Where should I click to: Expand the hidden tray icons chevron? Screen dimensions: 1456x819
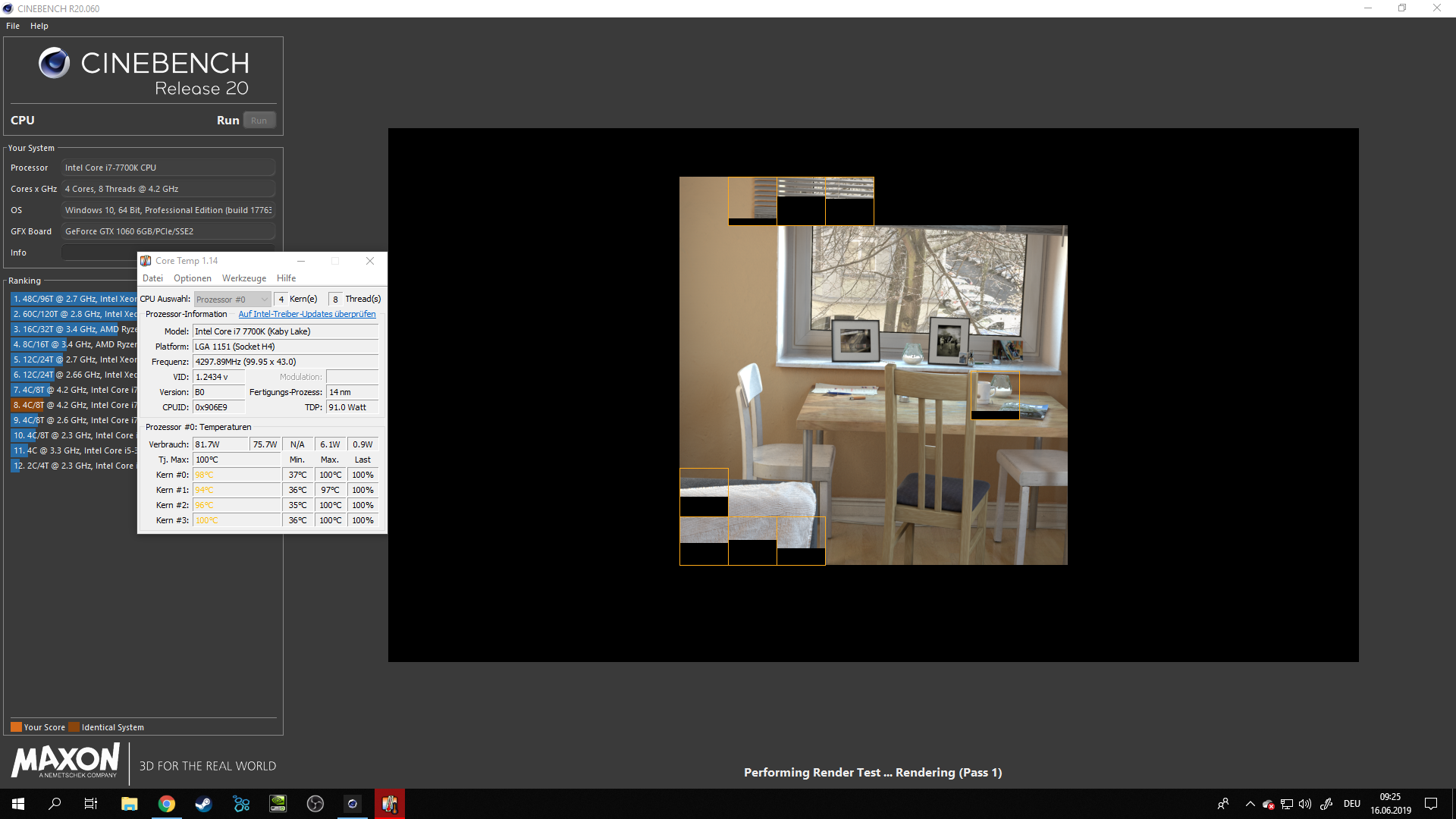pos(1250,804)
